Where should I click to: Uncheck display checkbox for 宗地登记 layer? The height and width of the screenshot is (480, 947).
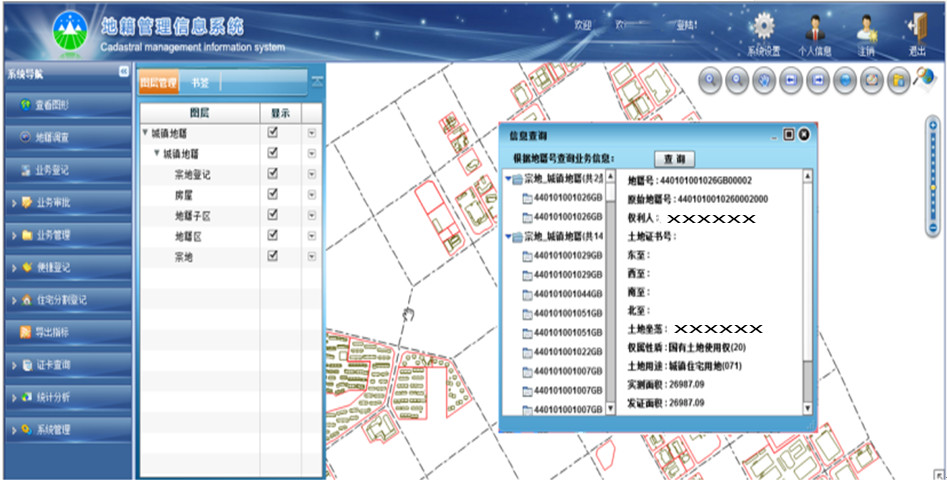point(272,174)
